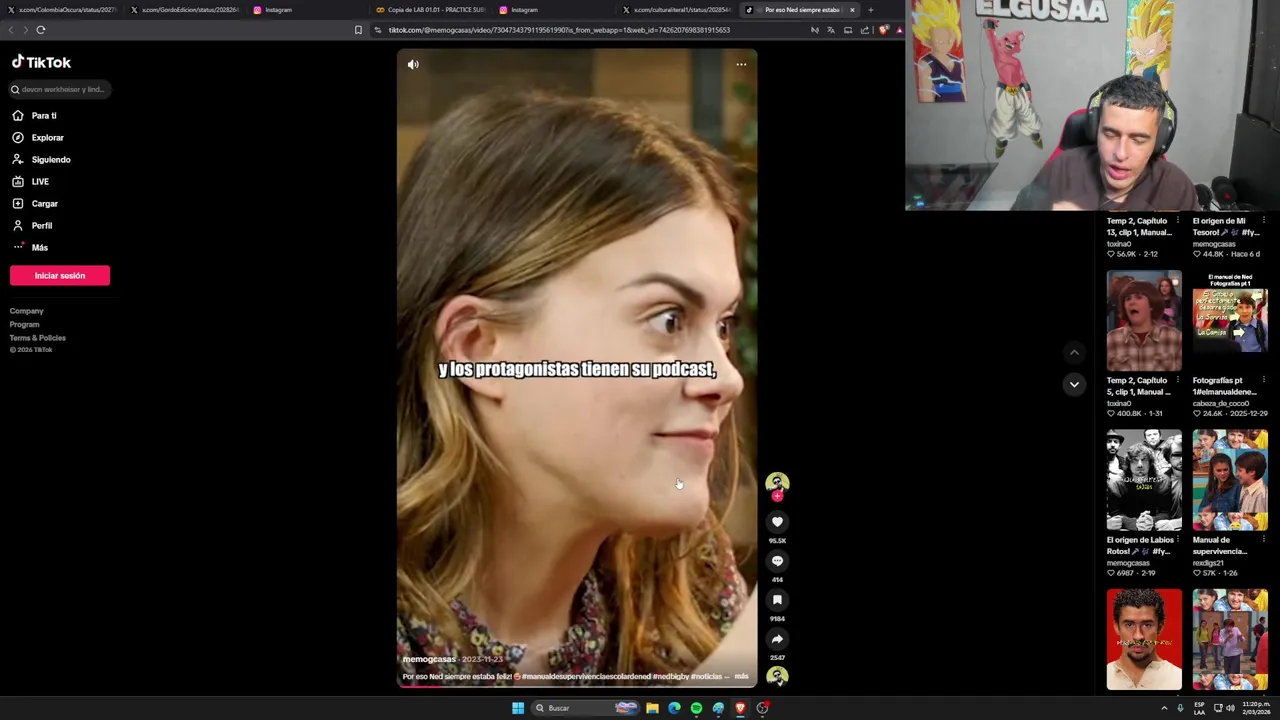The image size is (1280, 720).
Task: Open options for 'Manual de supervivencia' card
Action: tap(1263, 540)
